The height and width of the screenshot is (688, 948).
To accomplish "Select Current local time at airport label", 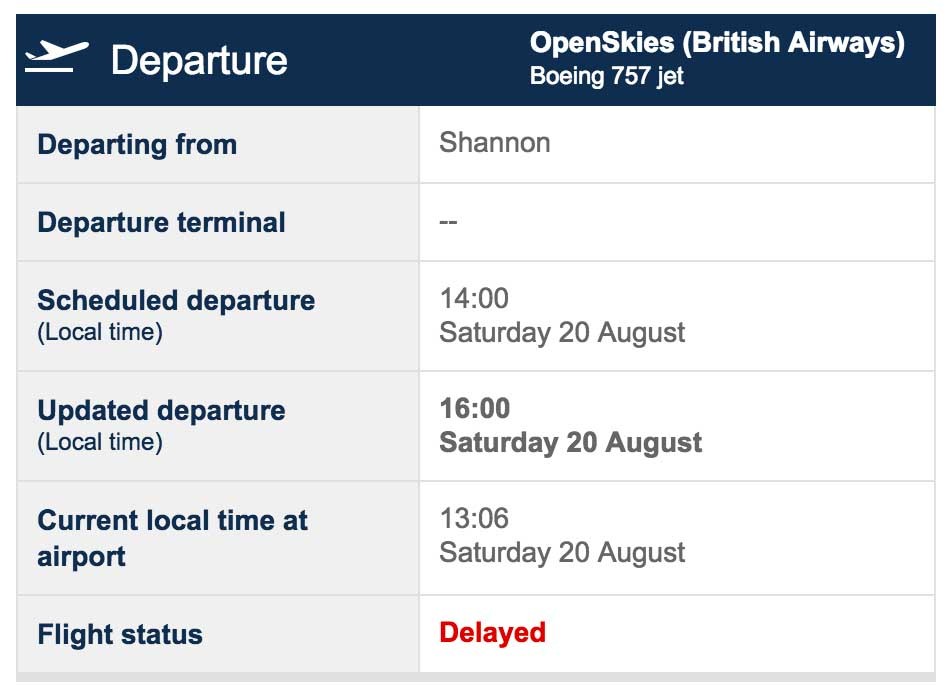I will 172,538.
